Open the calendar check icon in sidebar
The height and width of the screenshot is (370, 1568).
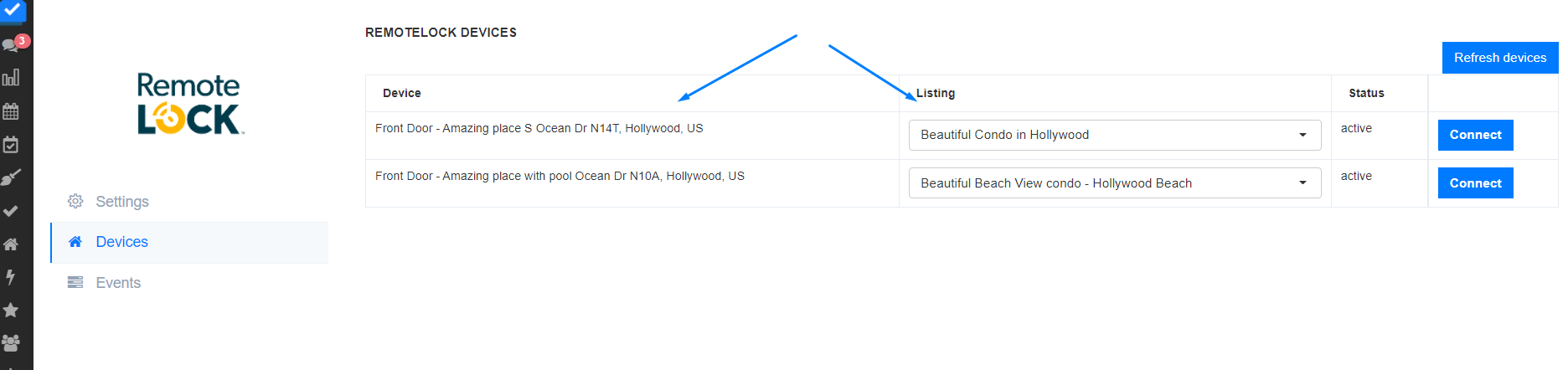[11, 145]
